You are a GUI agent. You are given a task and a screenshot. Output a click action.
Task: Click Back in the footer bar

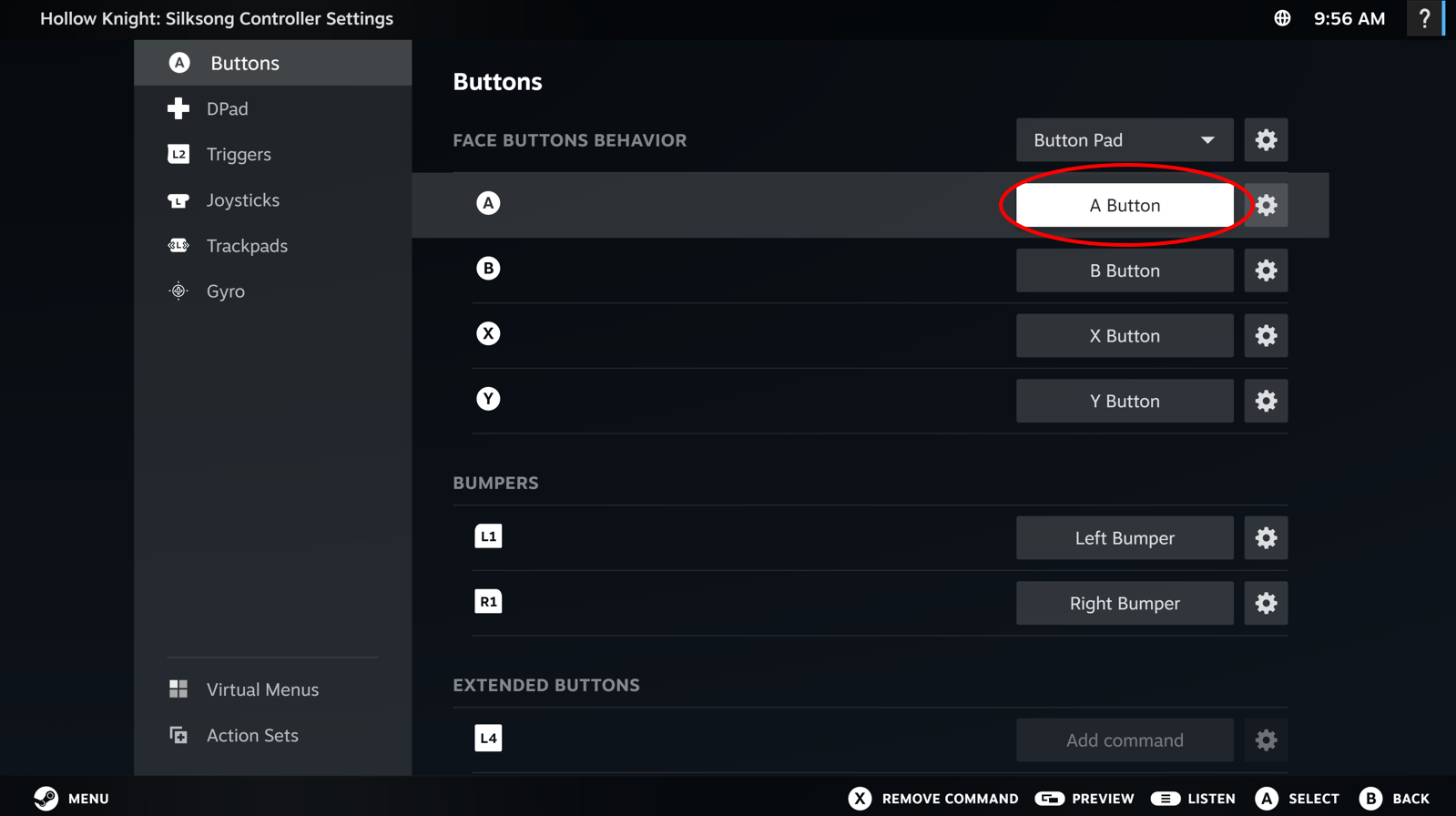point(1394,799)
